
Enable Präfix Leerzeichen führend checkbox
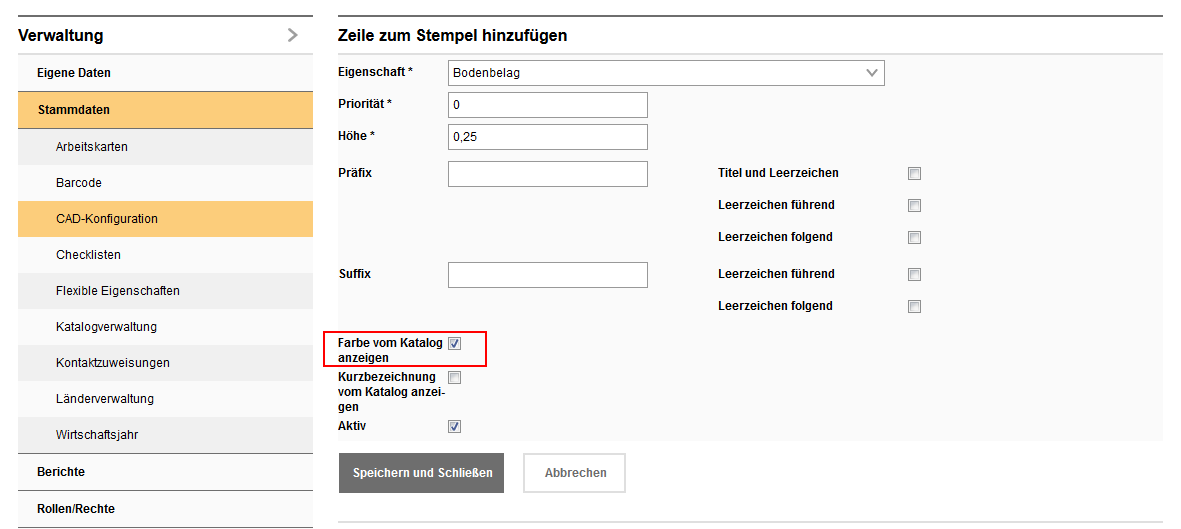914,206
